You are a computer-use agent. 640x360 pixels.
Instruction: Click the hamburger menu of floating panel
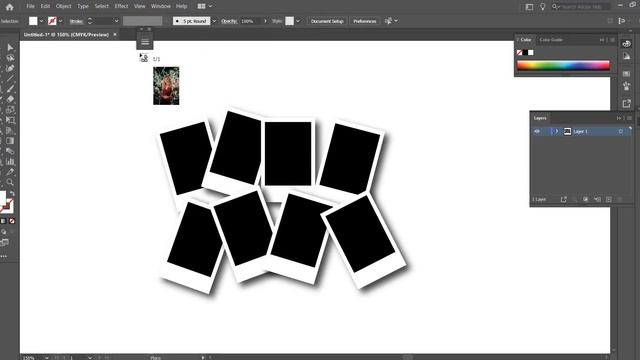click(x=145, y=42)
